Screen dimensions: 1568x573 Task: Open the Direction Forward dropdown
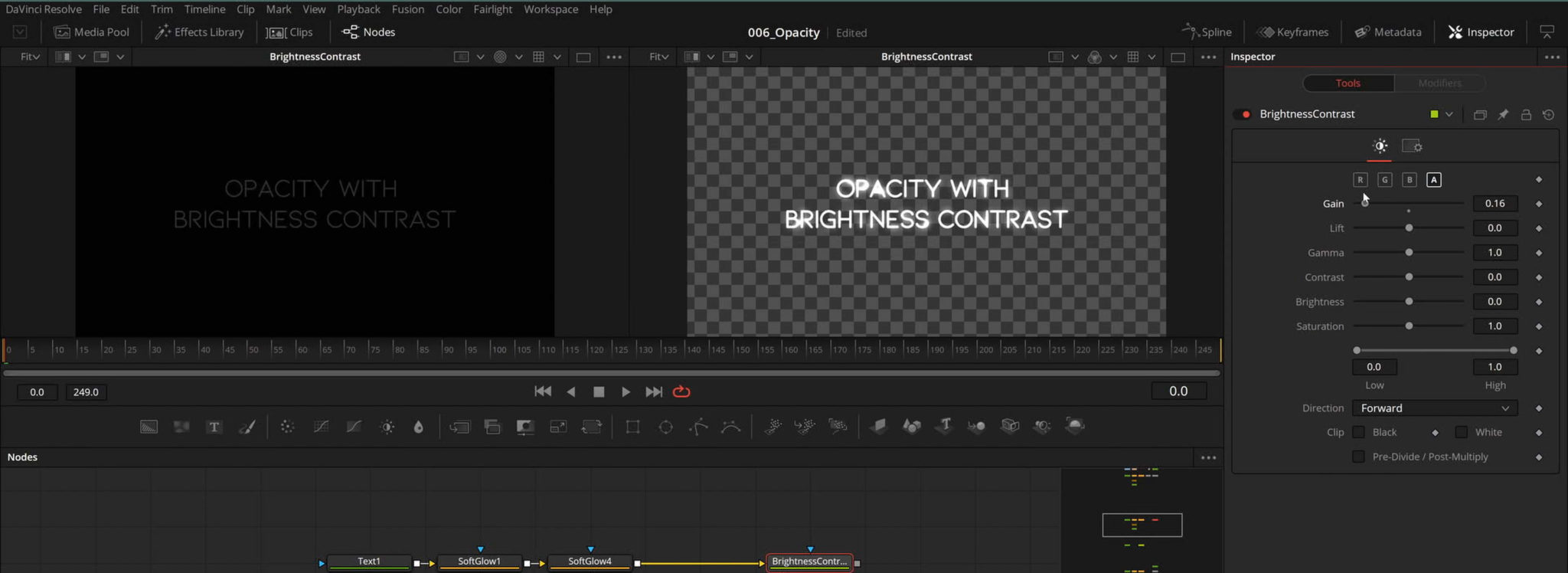coord(1435,408)
